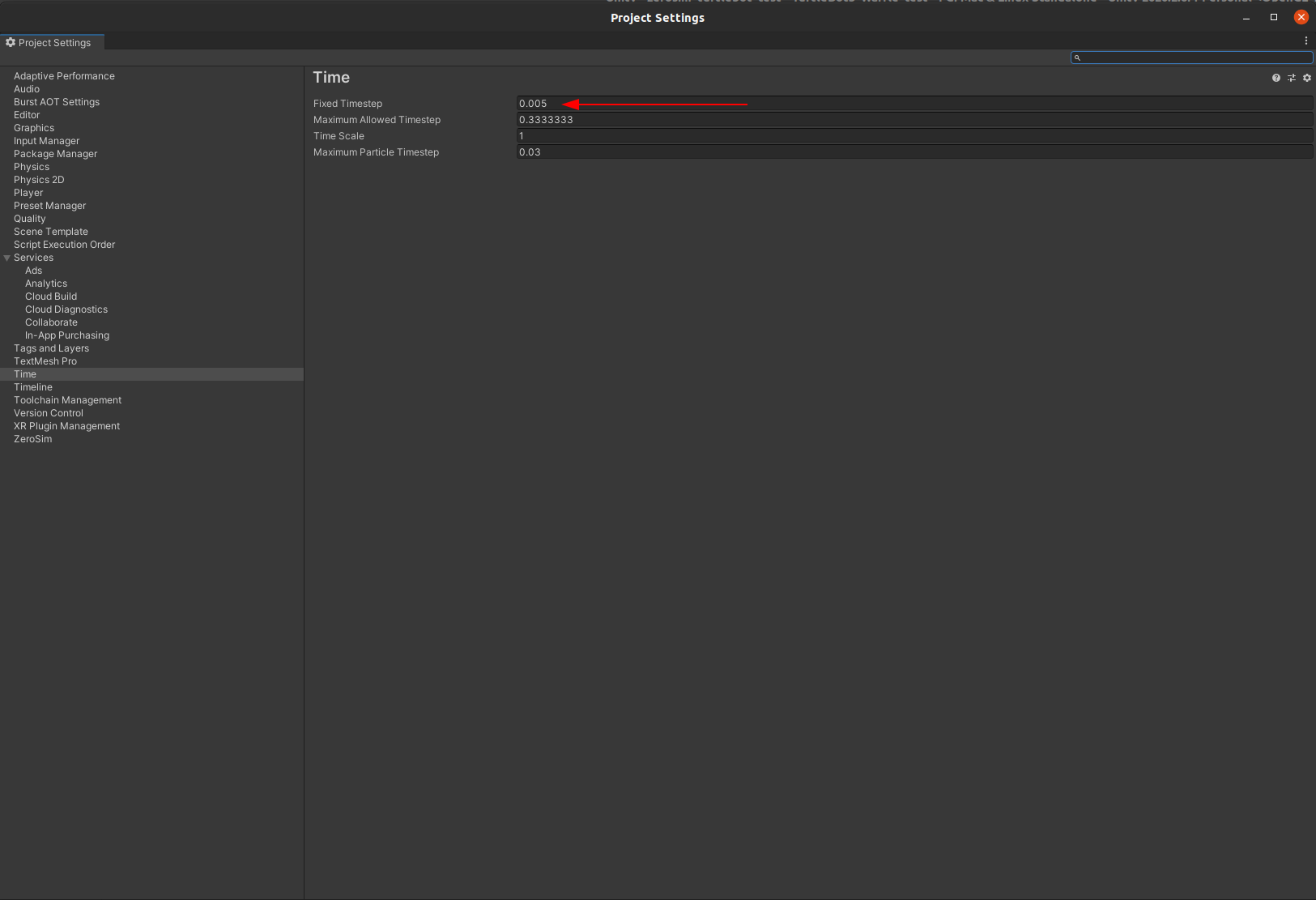Open Burst AOT Settings category
This screenshot has height=900, width=1316.
point(57,102)
